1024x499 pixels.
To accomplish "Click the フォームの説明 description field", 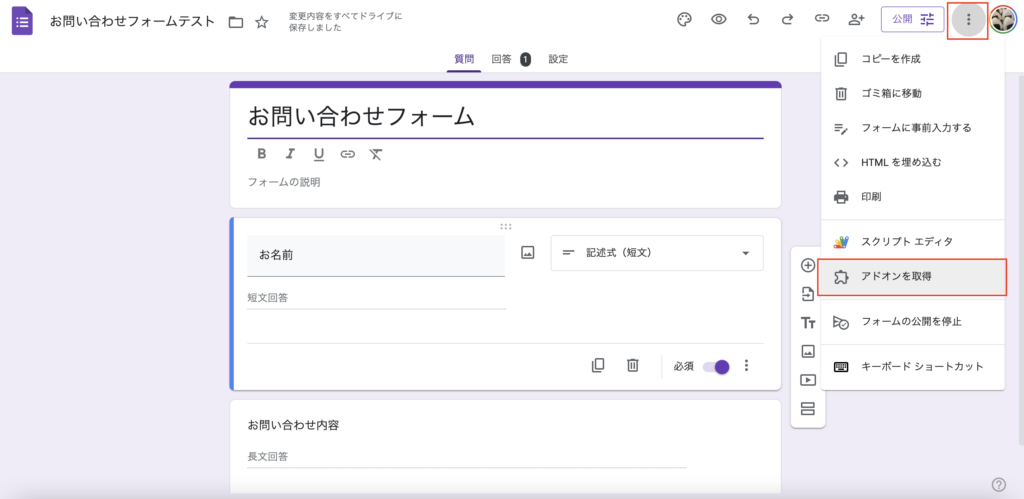I will [505, 182].
